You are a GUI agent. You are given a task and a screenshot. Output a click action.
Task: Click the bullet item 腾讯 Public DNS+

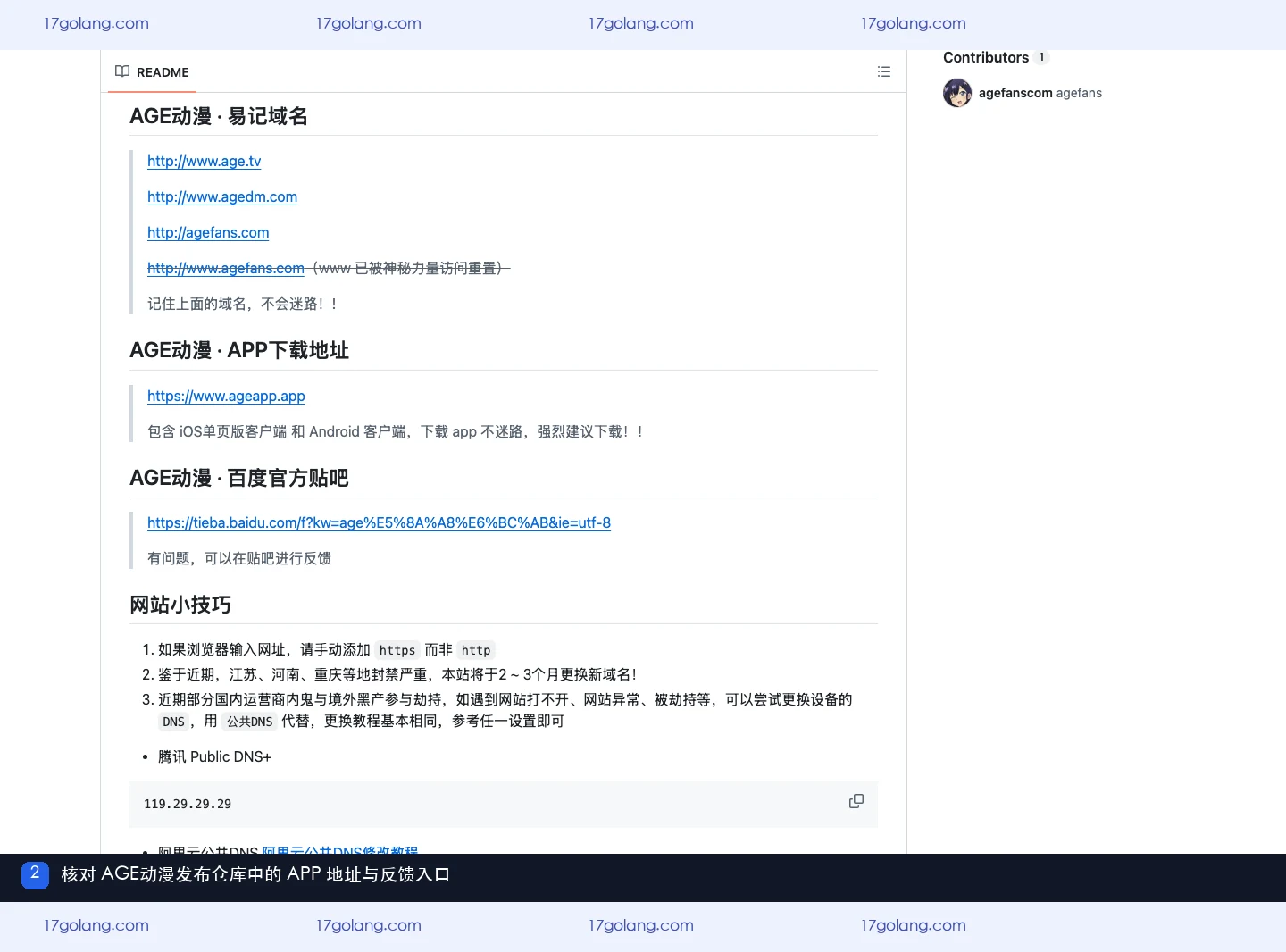pyautogui.click(x=214, y=756)
